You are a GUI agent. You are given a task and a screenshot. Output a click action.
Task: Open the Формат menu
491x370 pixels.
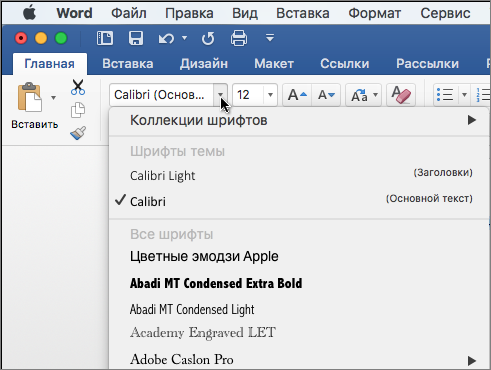click(375, 13)
